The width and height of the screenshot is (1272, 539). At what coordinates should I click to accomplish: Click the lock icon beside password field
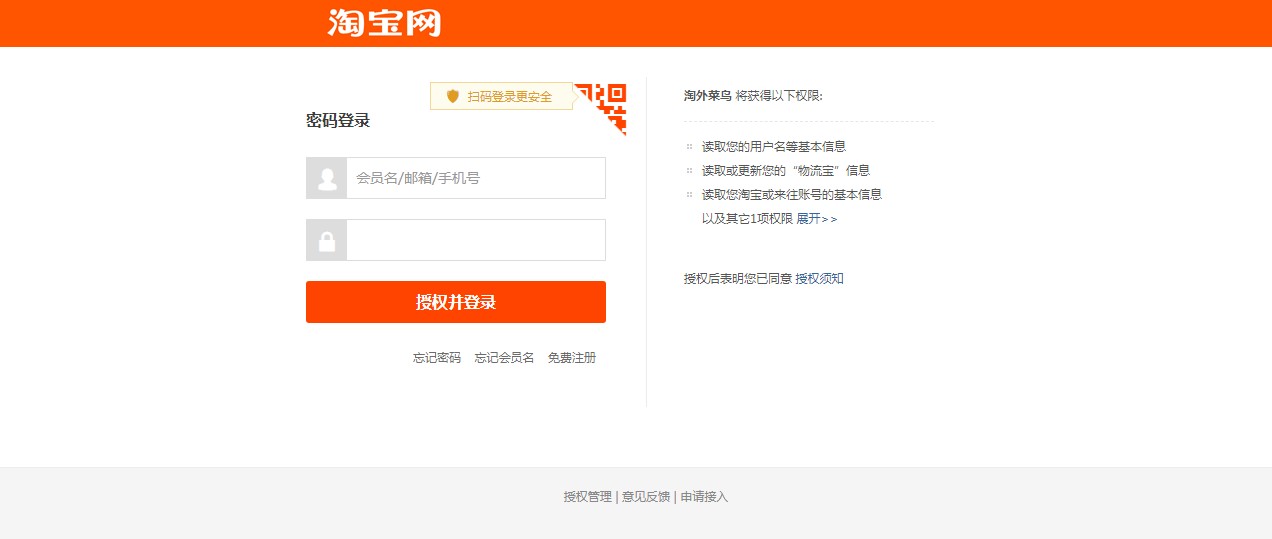(326, 240)
